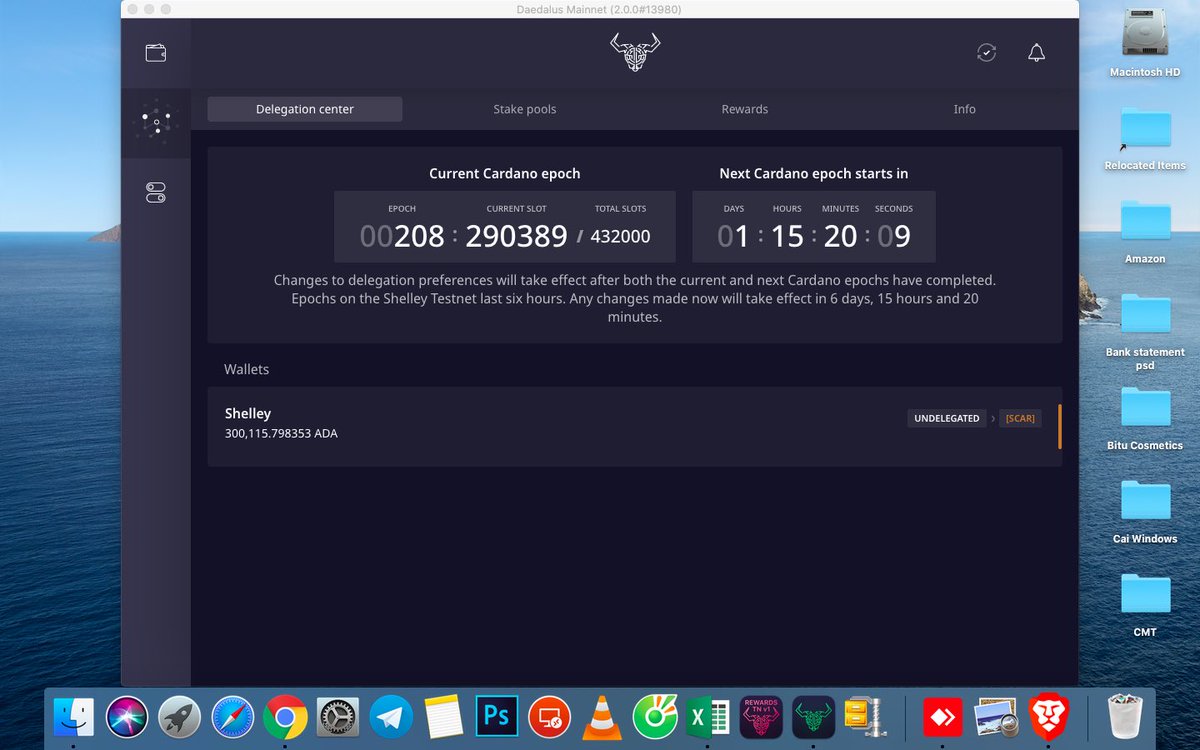Screen dimensions: 1200x750
Task: Click Next Cardano epoch starts in heading
Action: (x=814, y=173)
